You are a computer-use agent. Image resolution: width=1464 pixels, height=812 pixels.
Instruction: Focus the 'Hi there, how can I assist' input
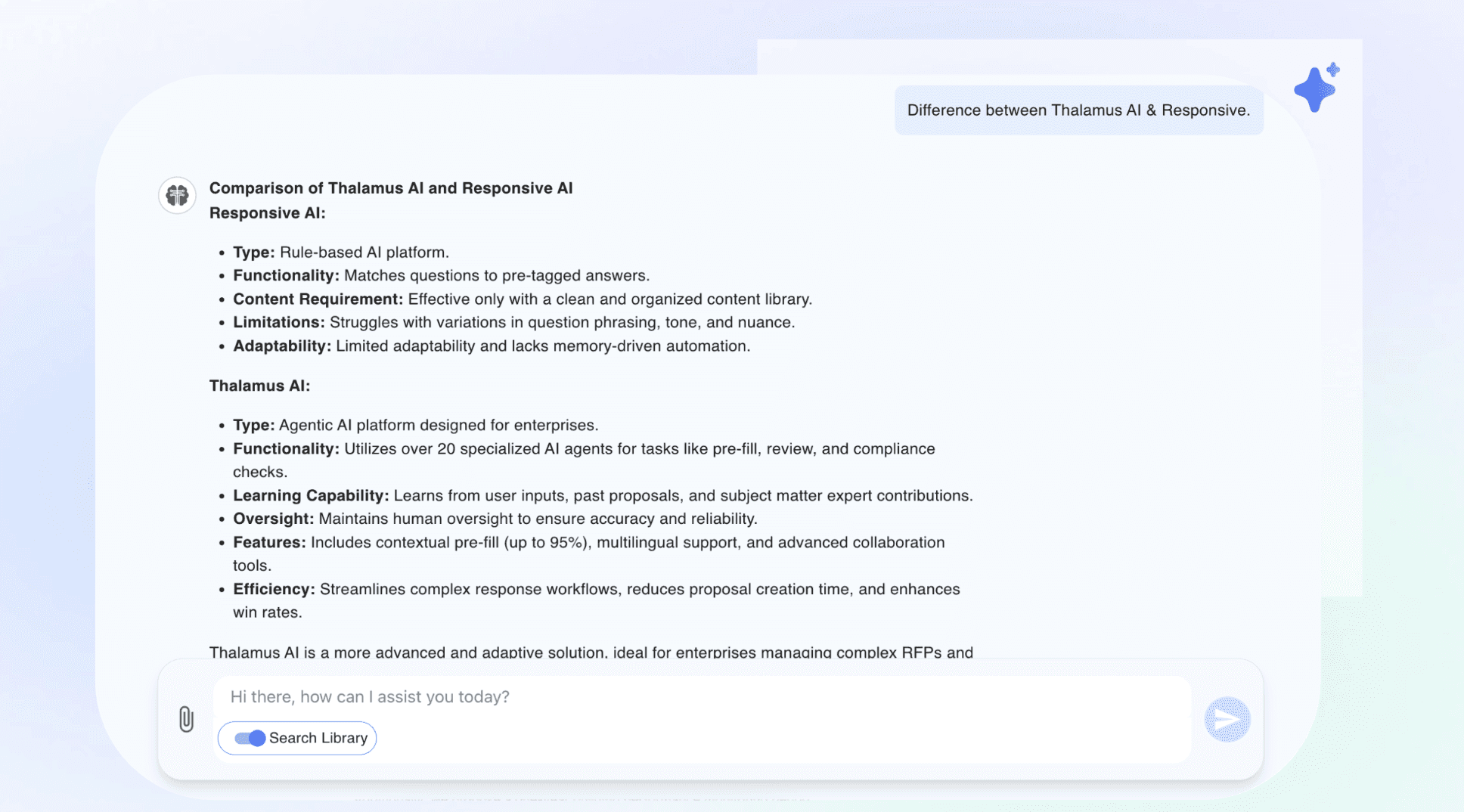pos(702,697)
